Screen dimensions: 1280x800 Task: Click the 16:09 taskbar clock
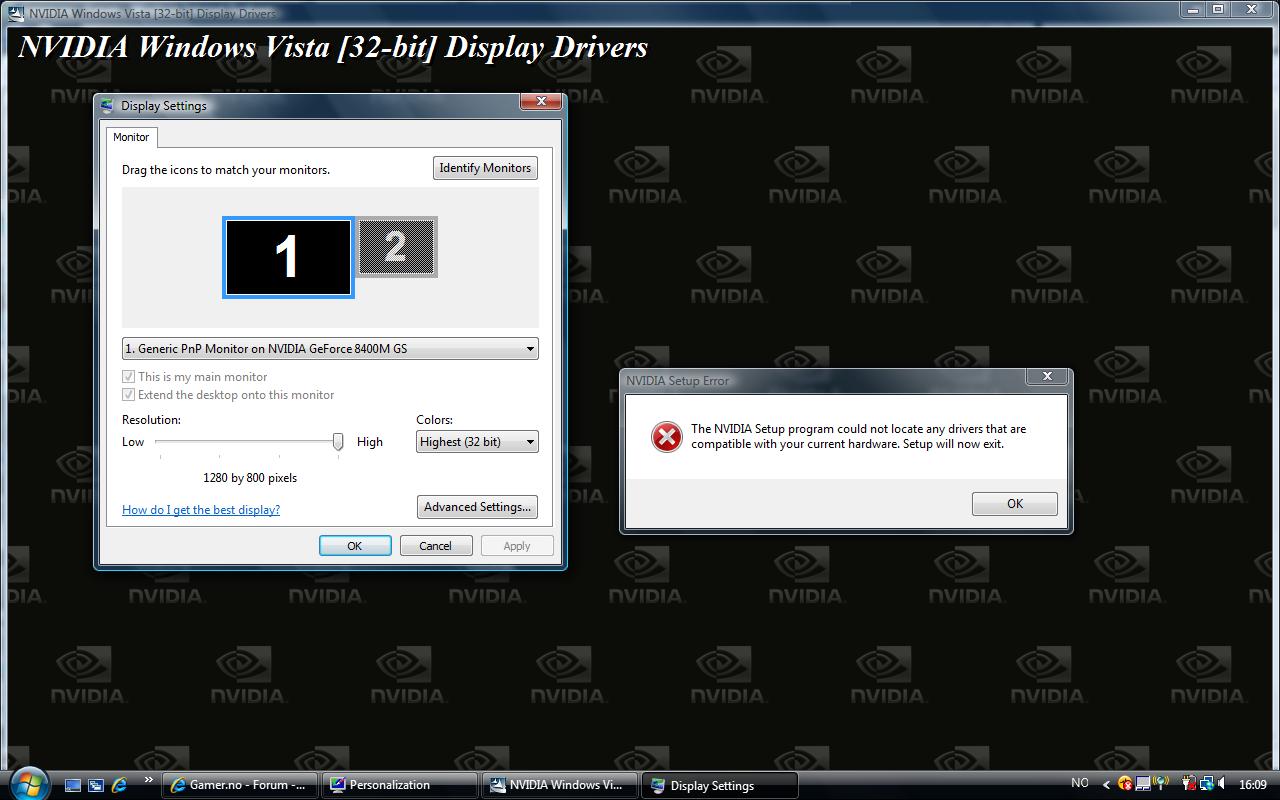[x=1253, y=785]
